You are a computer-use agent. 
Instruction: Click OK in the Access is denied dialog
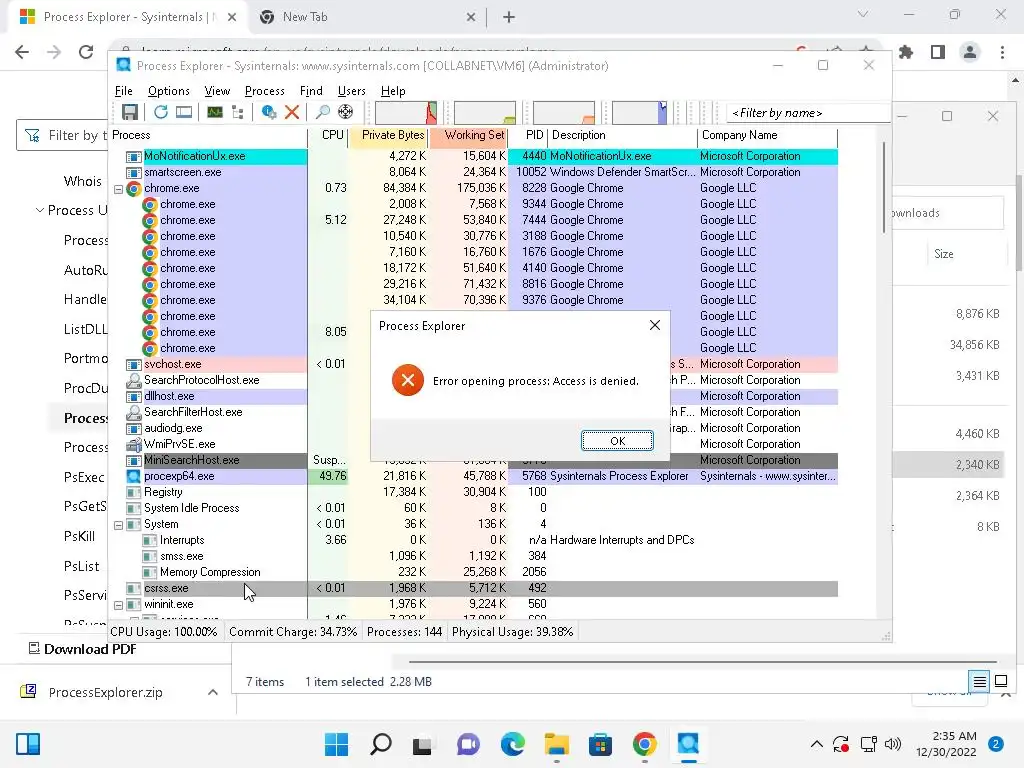pyautogui.click(x=617, y=441)
